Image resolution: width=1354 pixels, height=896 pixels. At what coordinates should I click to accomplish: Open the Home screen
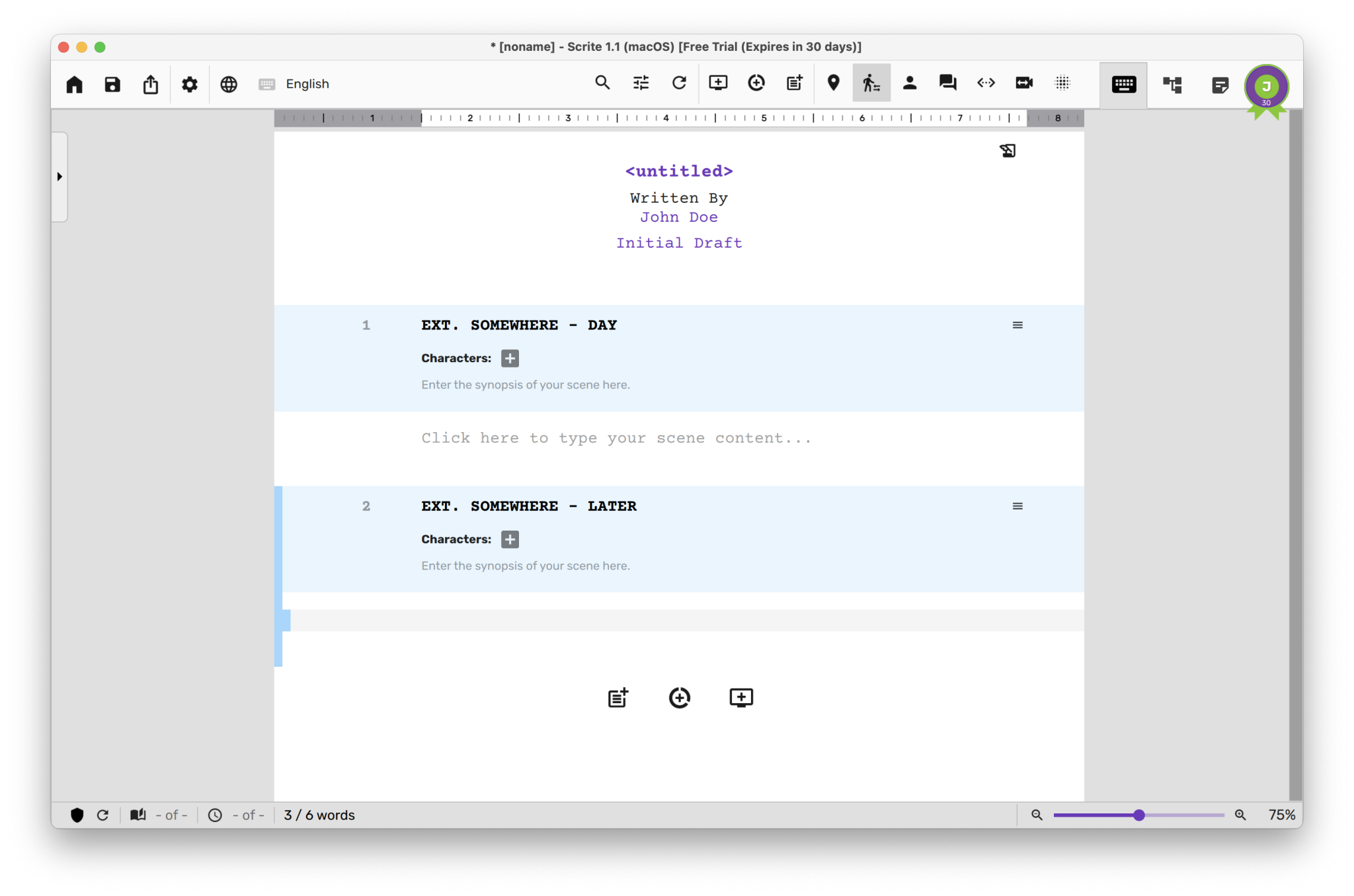[74, 84]
